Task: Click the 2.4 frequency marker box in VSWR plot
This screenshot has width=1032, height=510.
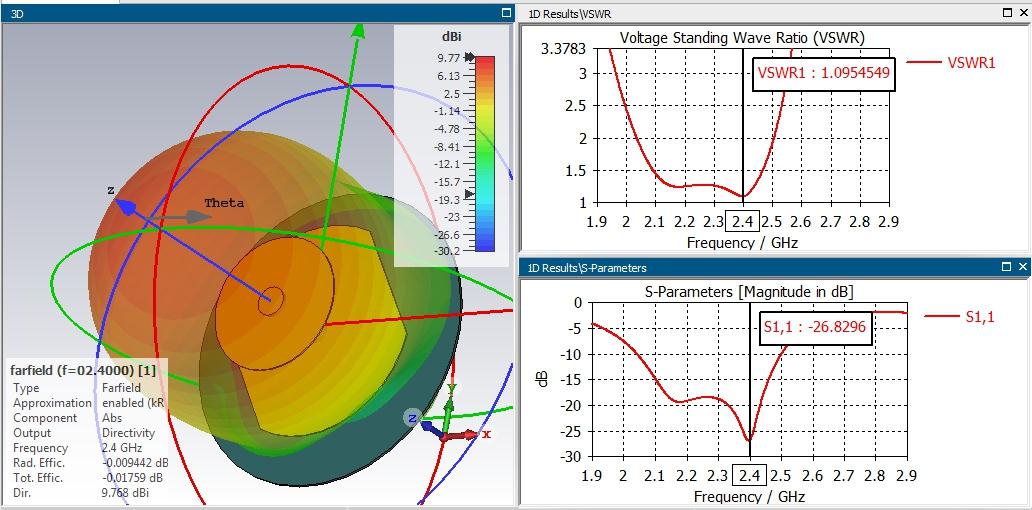Action: [x=742, y=222]
